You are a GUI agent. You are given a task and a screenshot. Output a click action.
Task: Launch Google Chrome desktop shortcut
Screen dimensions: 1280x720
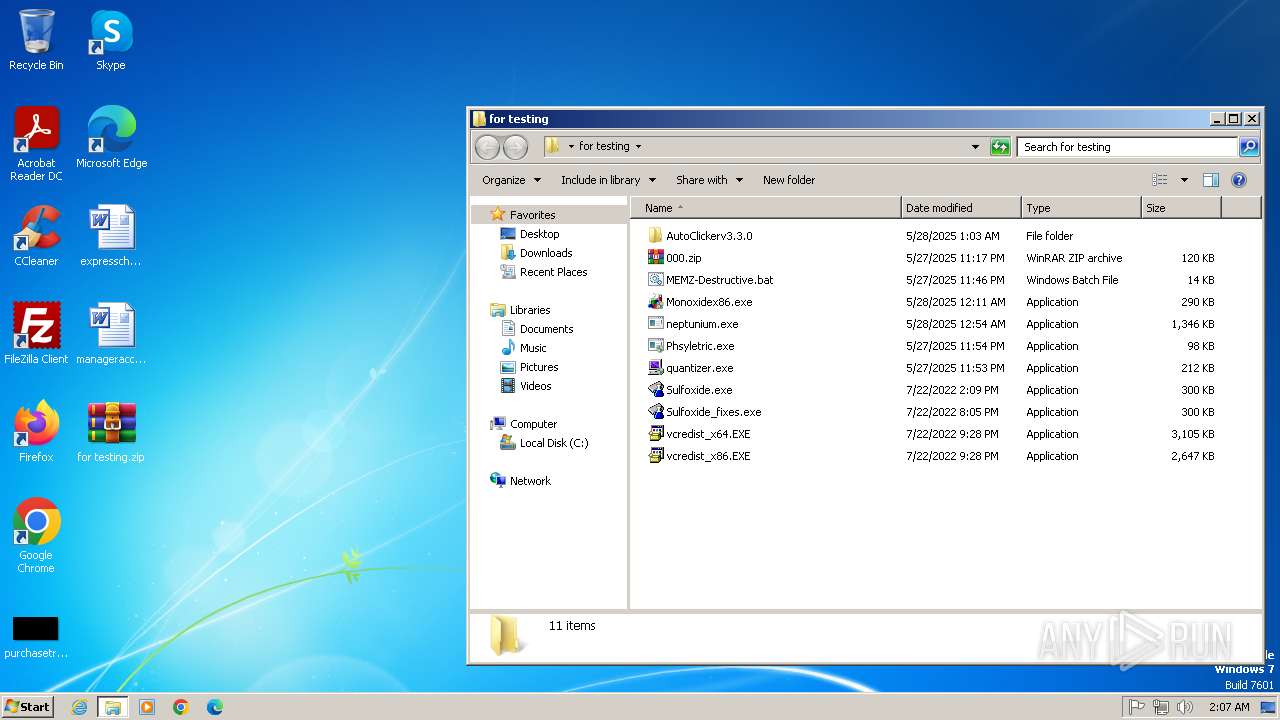click(36, 536)
